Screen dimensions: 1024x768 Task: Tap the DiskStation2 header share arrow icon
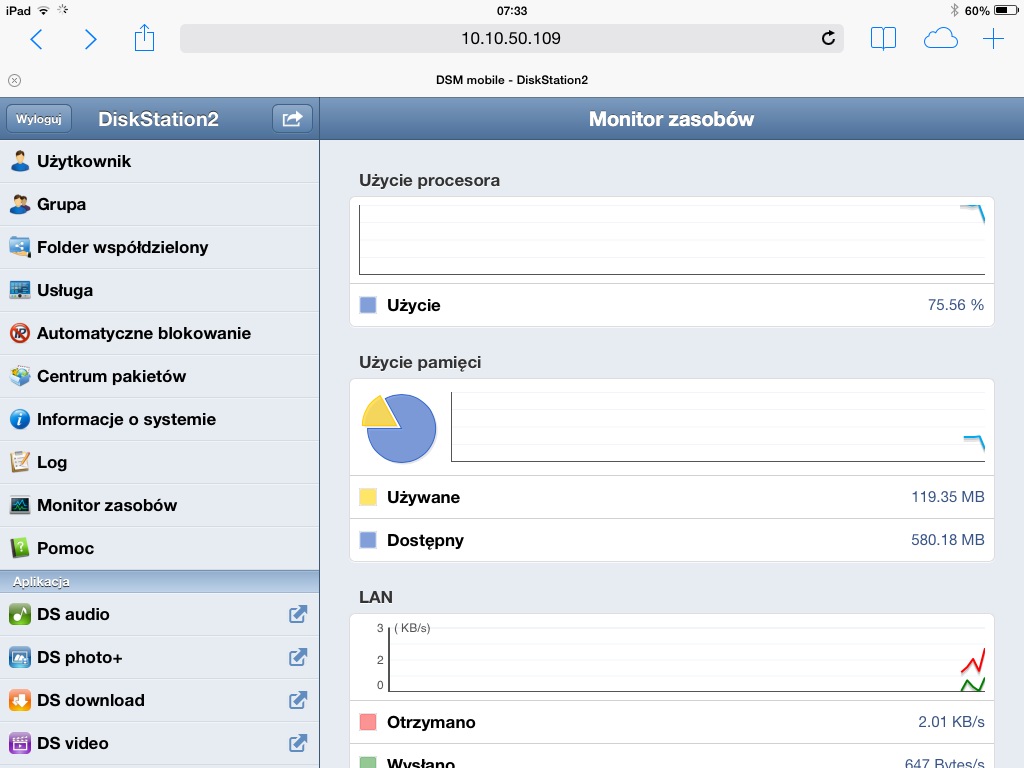292,119
